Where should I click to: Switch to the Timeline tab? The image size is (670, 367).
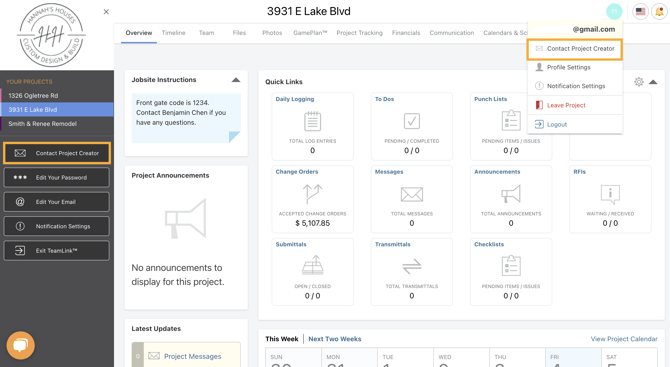(173, 33)
